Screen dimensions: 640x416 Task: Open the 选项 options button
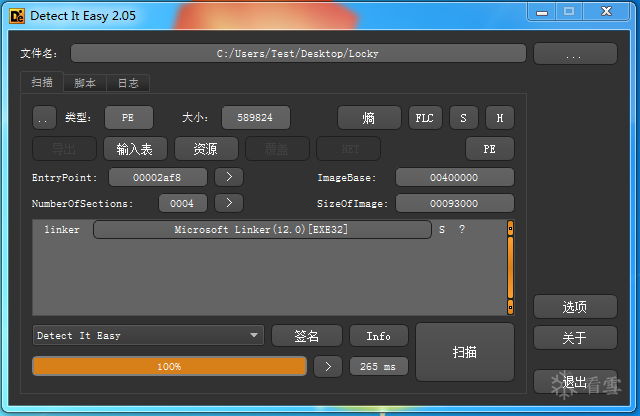pos(575,307)
